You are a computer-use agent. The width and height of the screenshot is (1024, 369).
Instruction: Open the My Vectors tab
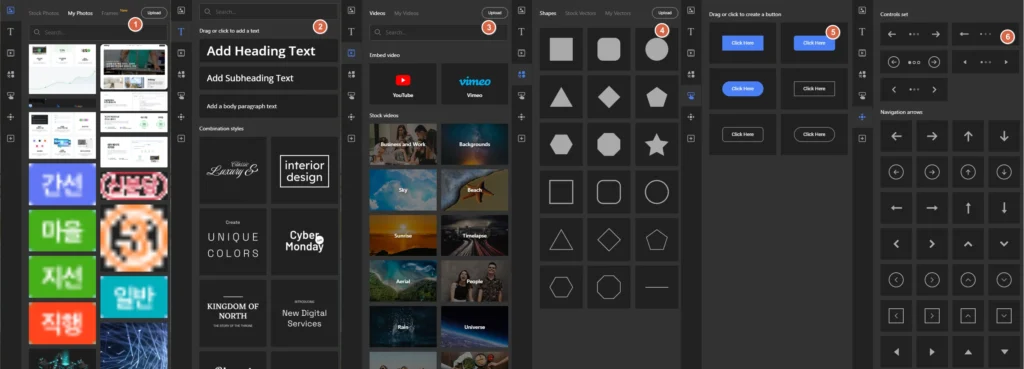point(618,13)
